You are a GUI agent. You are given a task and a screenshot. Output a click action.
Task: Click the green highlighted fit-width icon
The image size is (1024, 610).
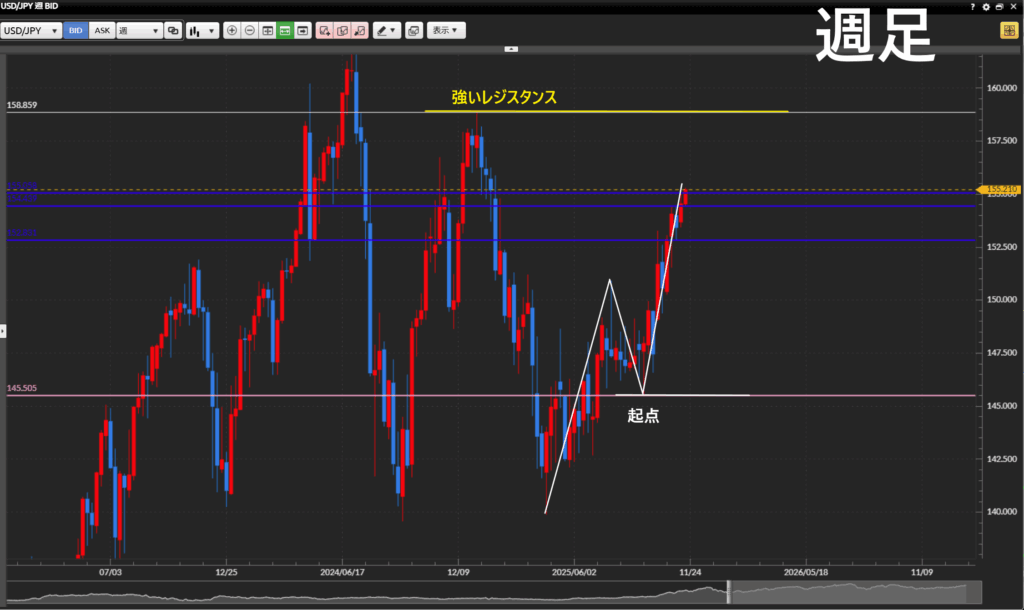285,31
